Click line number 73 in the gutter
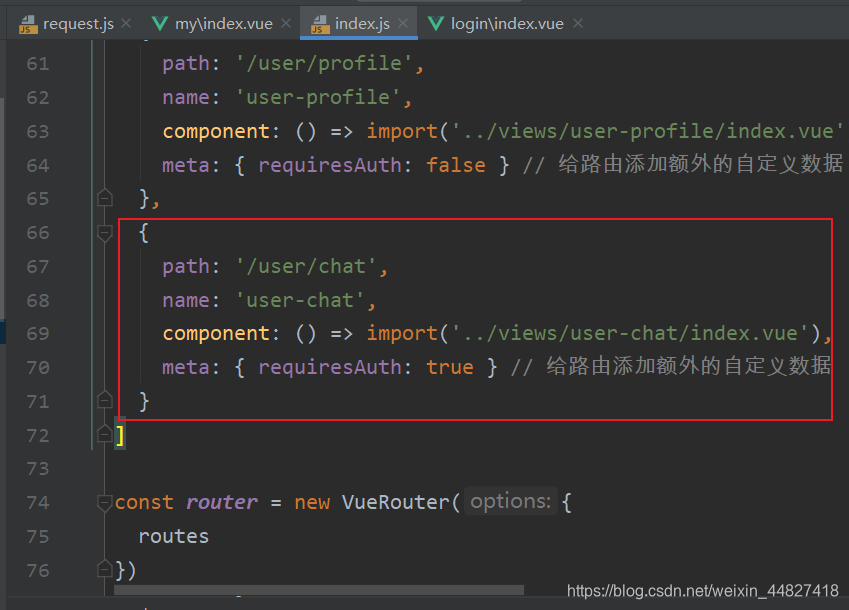Screen dimensions: 849x610 pos(38,469)
